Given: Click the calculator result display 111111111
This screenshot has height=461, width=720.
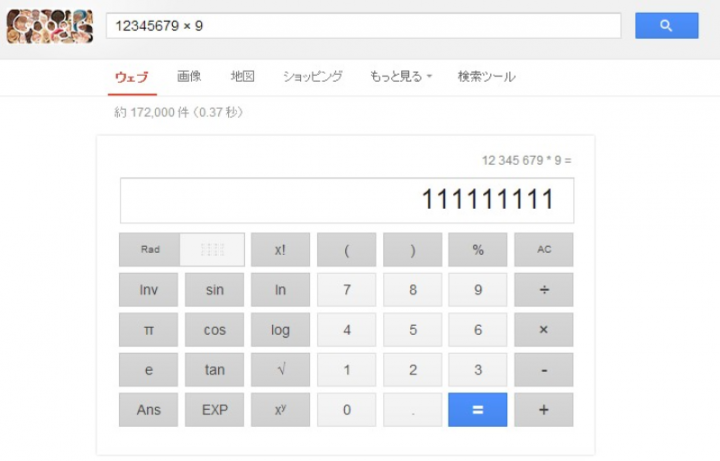Looking at the screenshot, I should [x=347, y=200].
